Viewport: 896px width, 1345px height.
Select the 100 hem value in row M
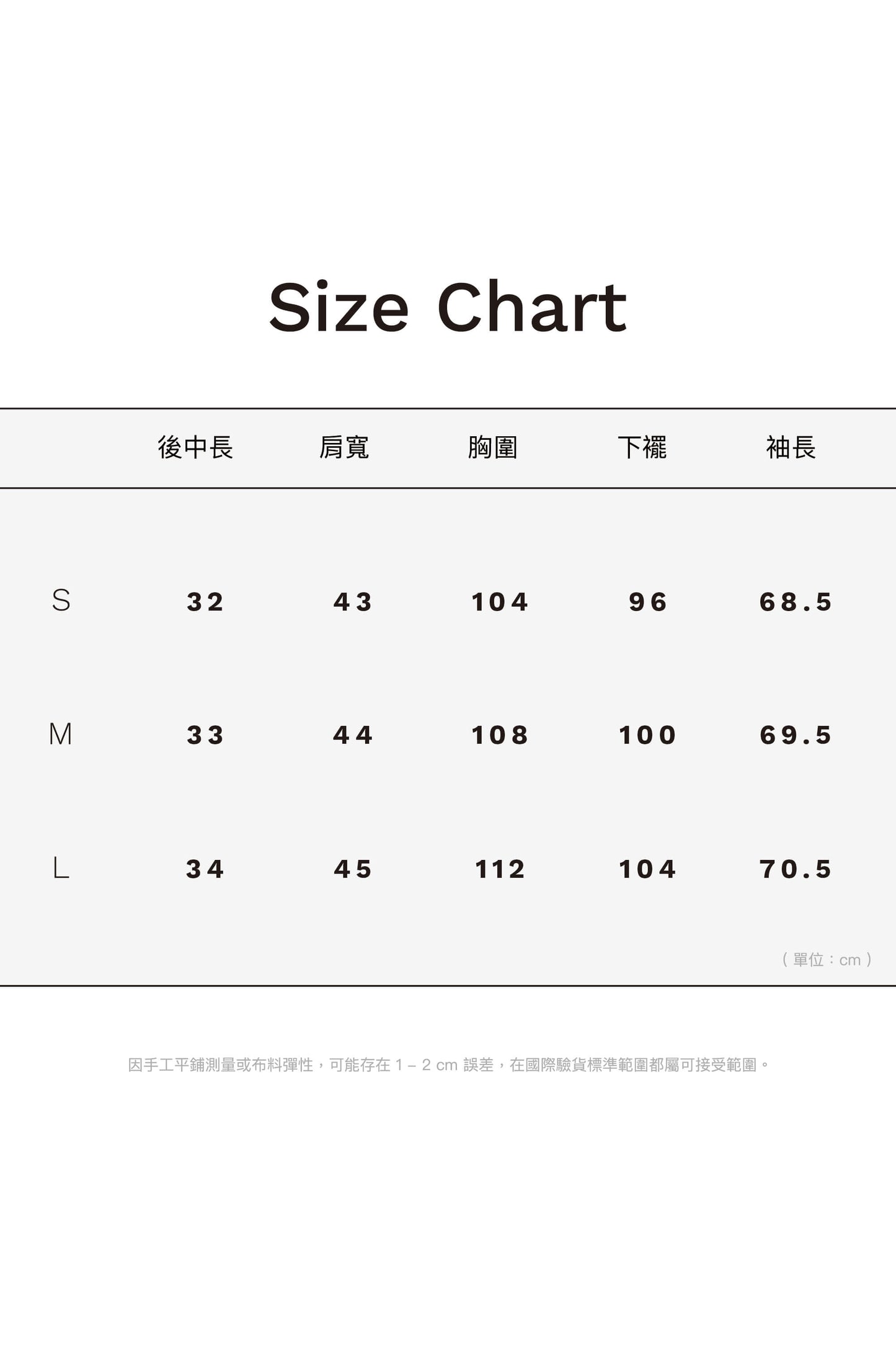647,735
